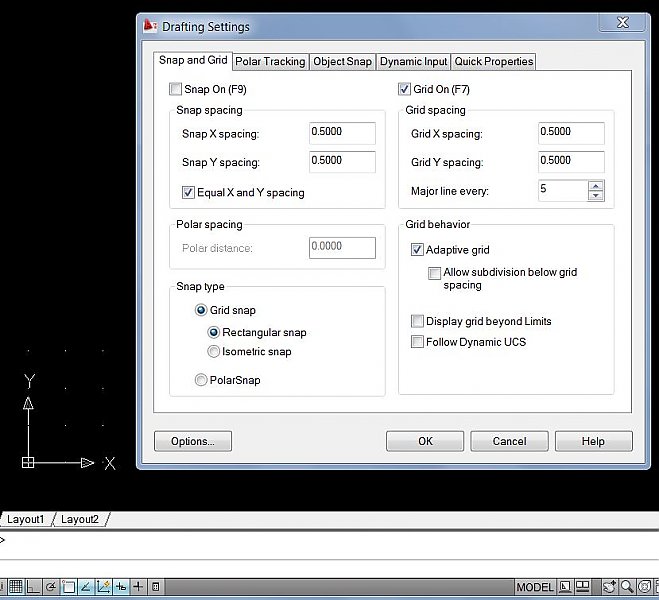Activate the Pan hand tool
This screenshot has height=600, width=659.
[x=610, y=587]
